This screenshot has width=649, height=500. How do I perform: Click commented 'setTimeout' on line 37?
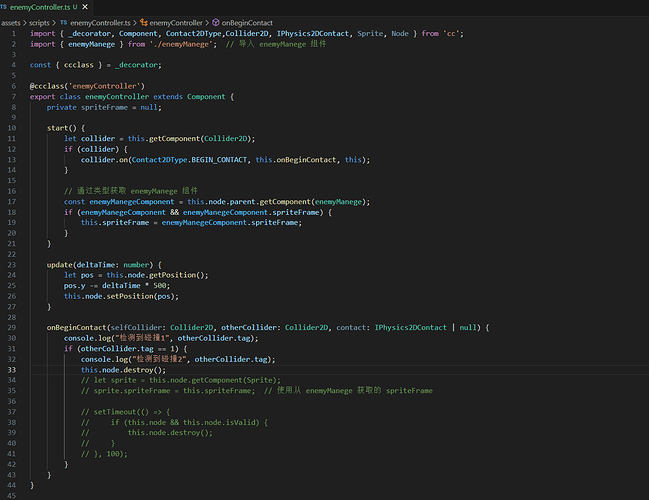[115, 412]
